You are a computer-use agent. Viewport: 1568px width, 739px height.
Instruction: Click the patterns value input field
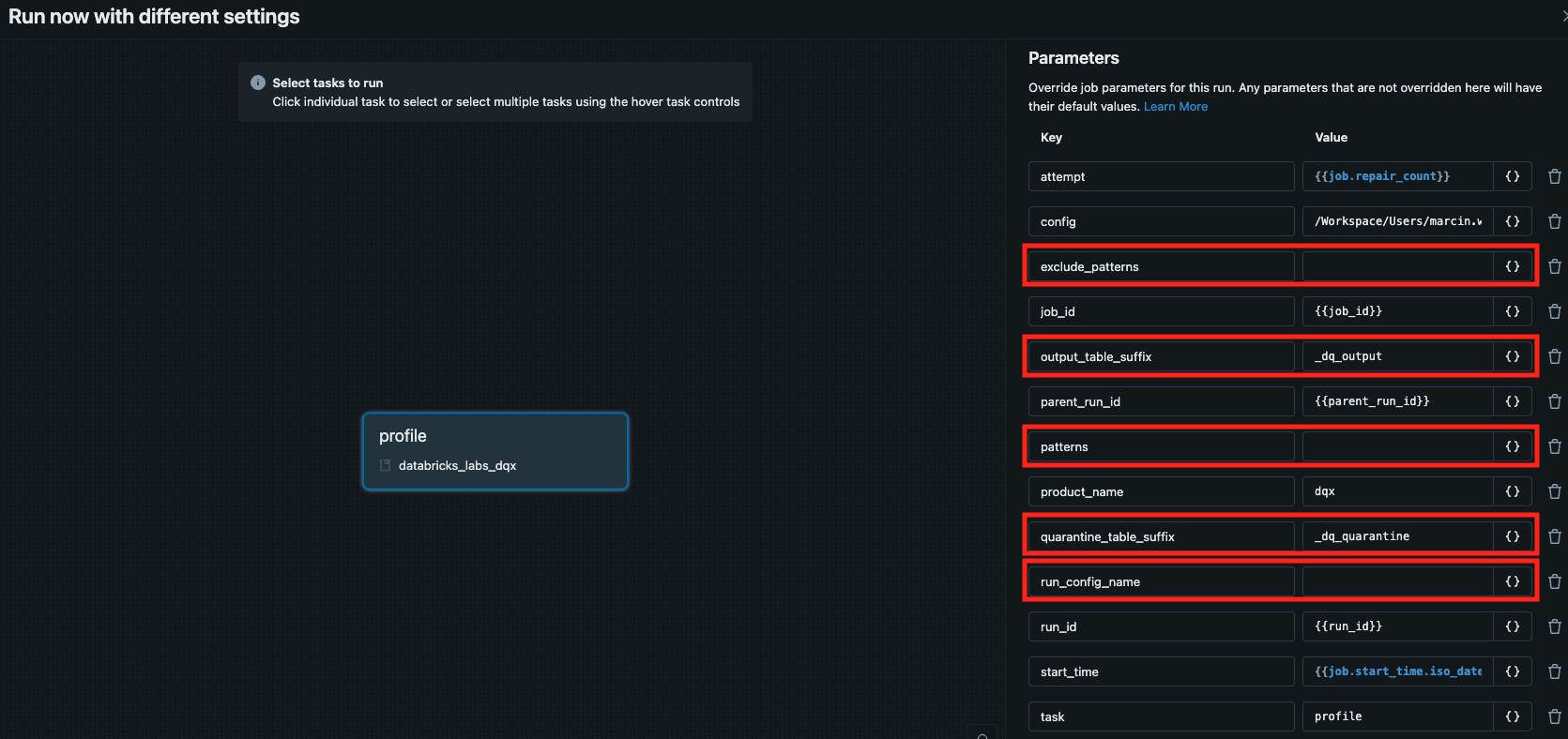[x=1396, y=446]
